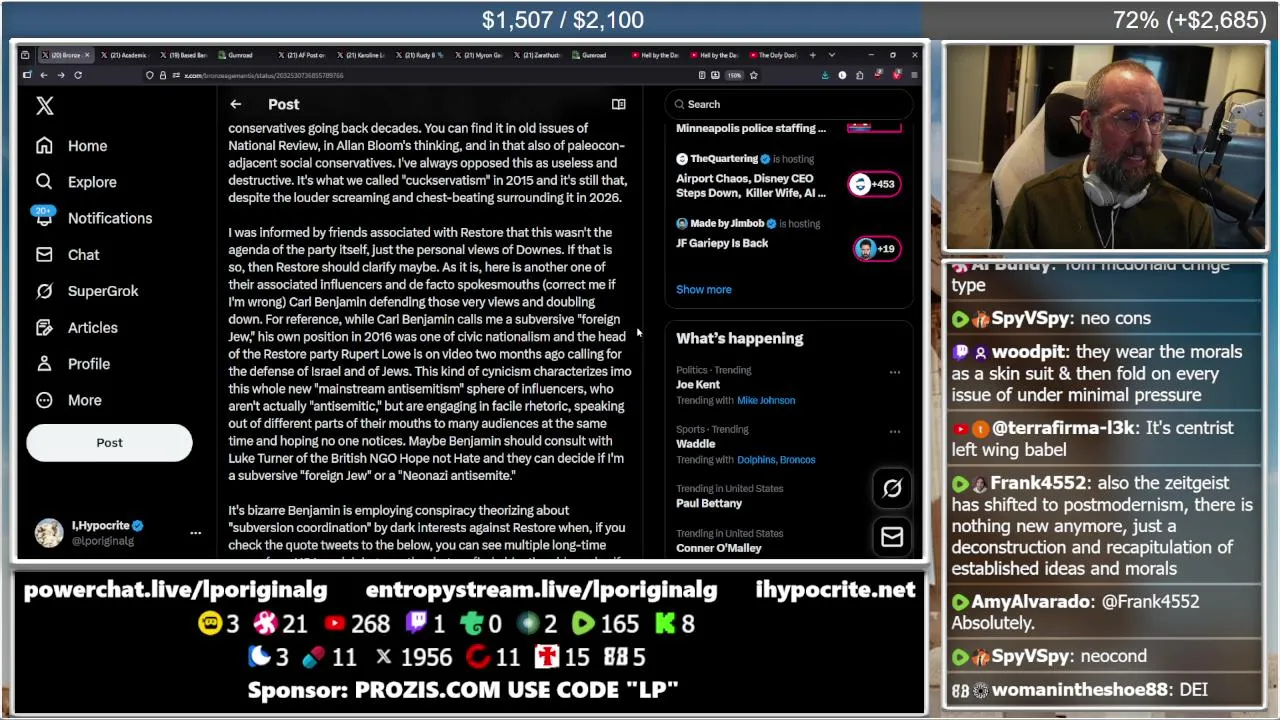
Task: Open the Home link
Action: coord(88,146)
